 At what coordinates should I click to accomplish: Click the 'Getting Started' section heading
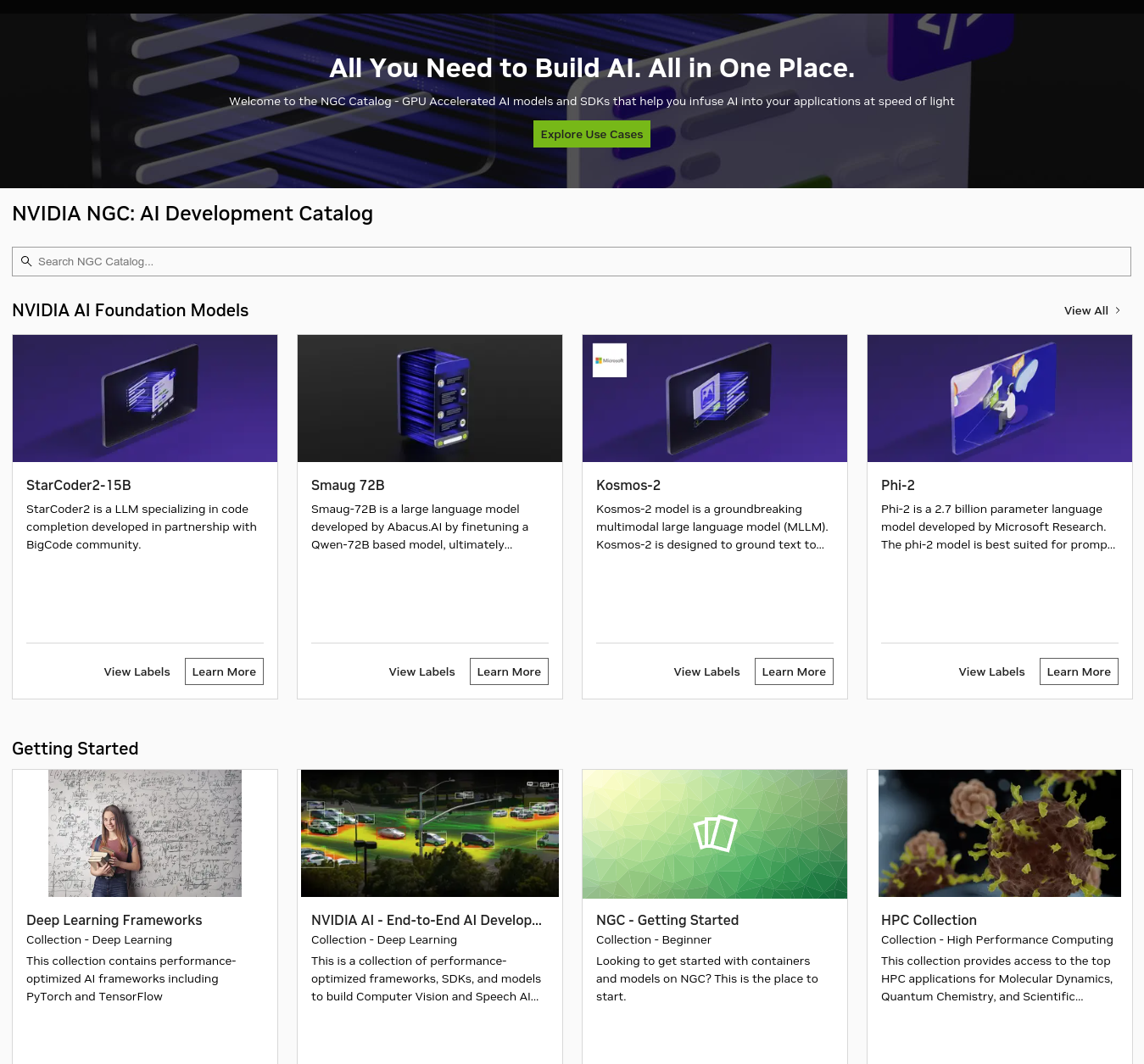tap(75, 749)
